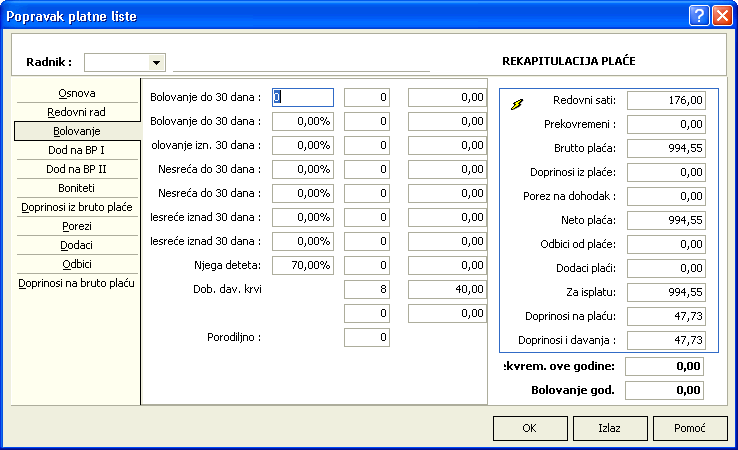738x450 pixels.
Task: Click the yellow lightning bolt icon
Action: tap(517, 102)
